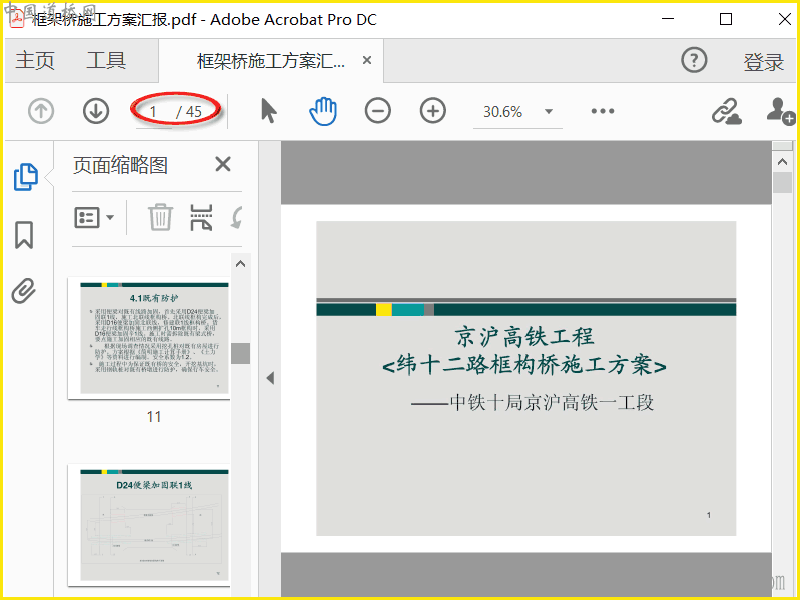Open the attachments paperclip panel
This screenshot has width=800, height=600.
(x=24, y=291)
